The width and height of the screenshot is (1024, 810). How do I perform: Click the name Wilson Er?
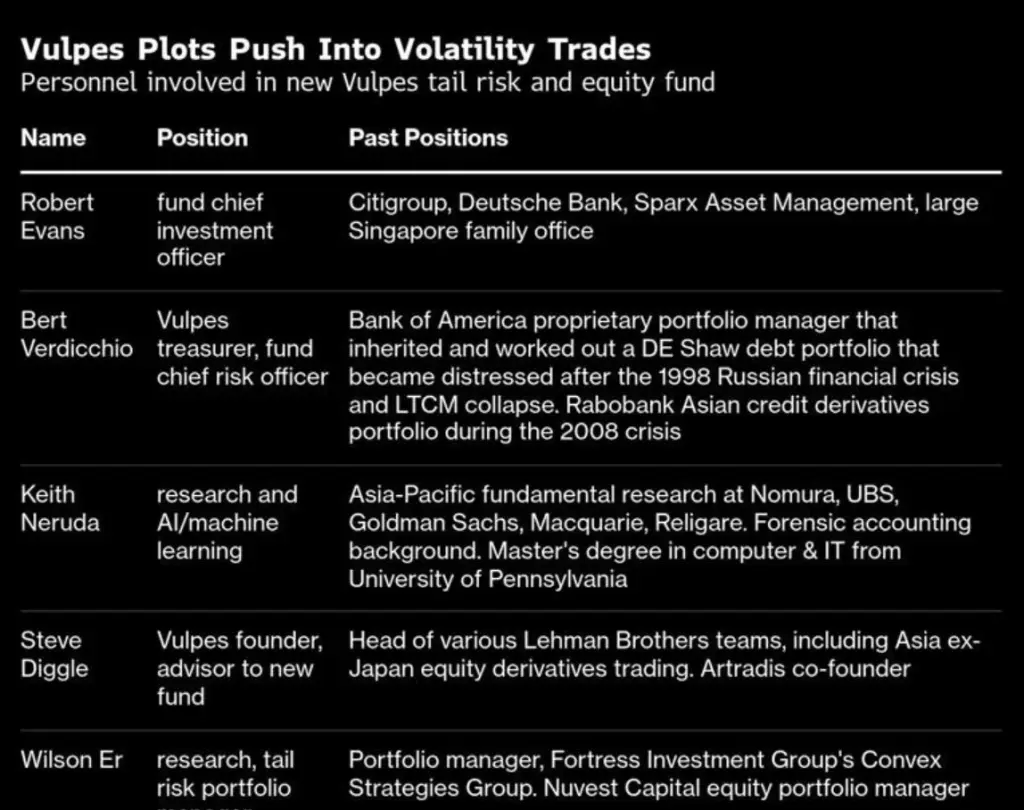pyautogui.click(x=71, y=760)
